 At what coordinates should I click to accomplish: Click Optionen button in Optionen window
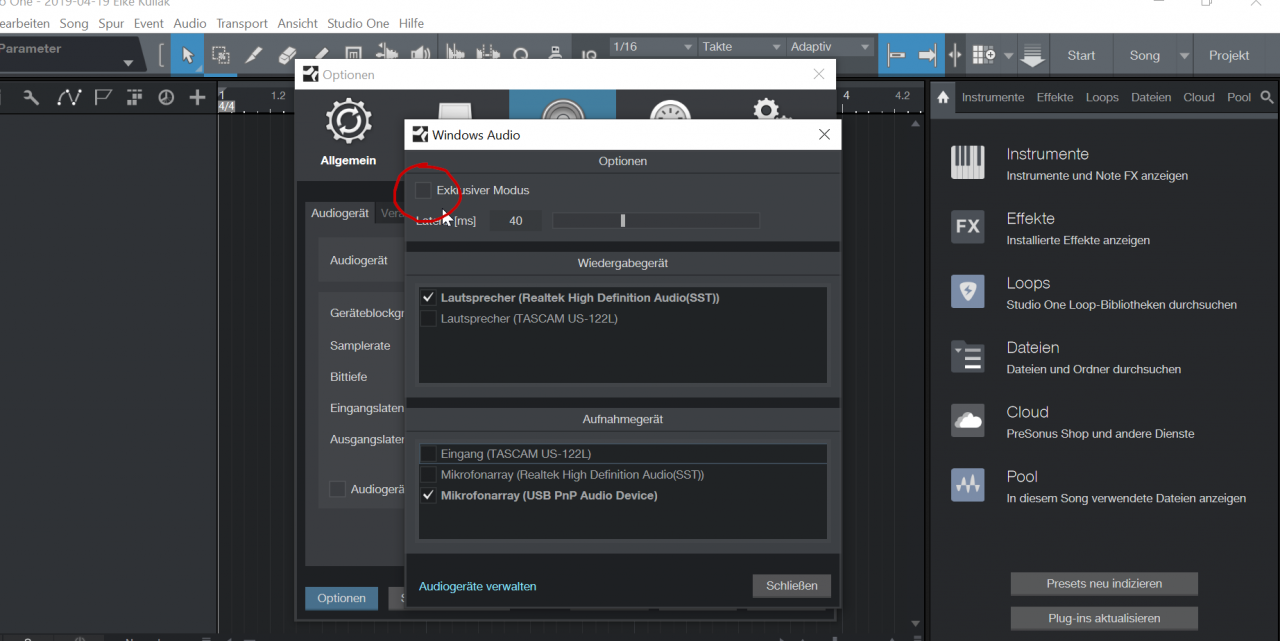pos(341,598)
